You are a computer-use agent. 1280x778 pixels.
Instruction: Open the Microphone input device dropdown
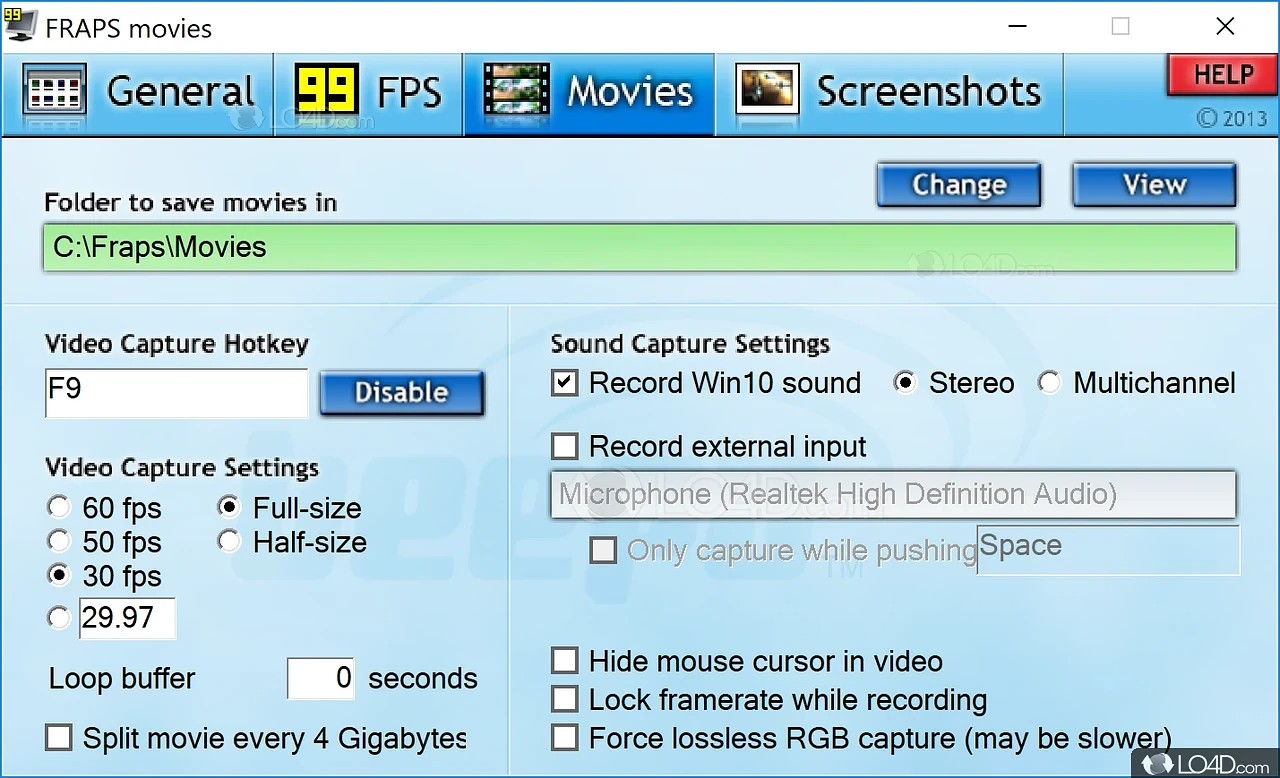coord(893,494)
